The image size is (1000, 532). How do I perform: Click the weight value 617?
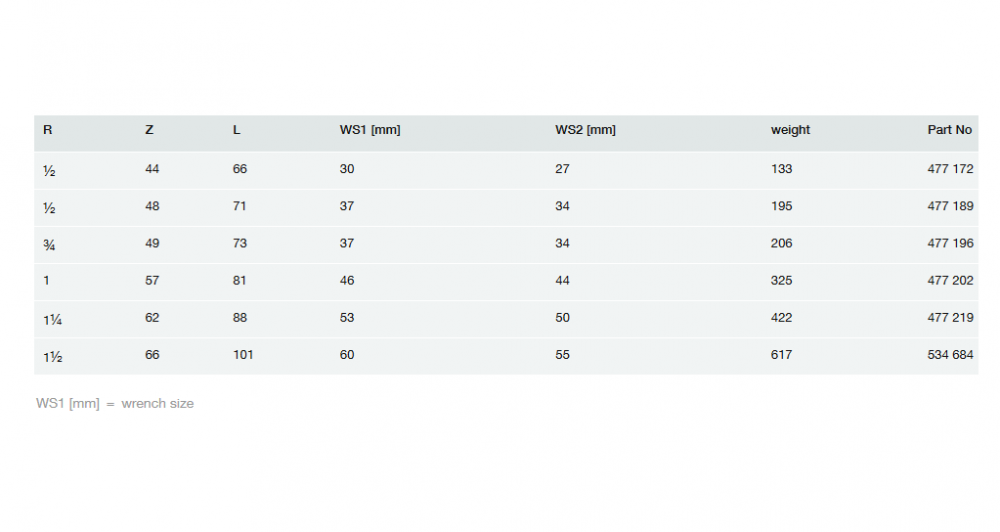[x=781, y=355]
